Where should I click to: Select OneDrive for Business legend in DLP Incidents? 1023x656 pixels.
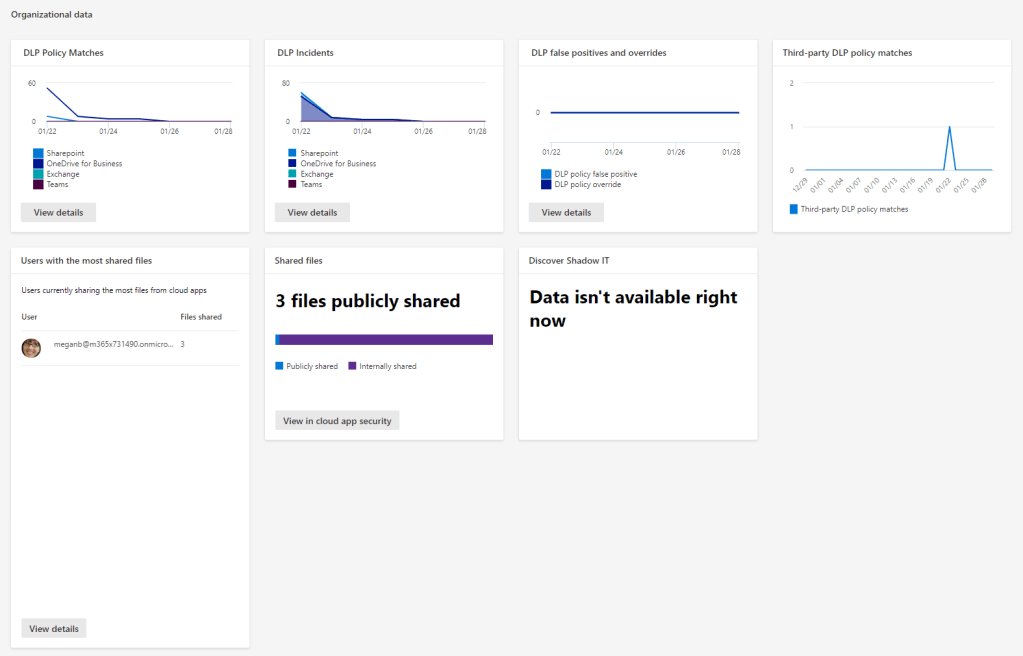point(292,163)
